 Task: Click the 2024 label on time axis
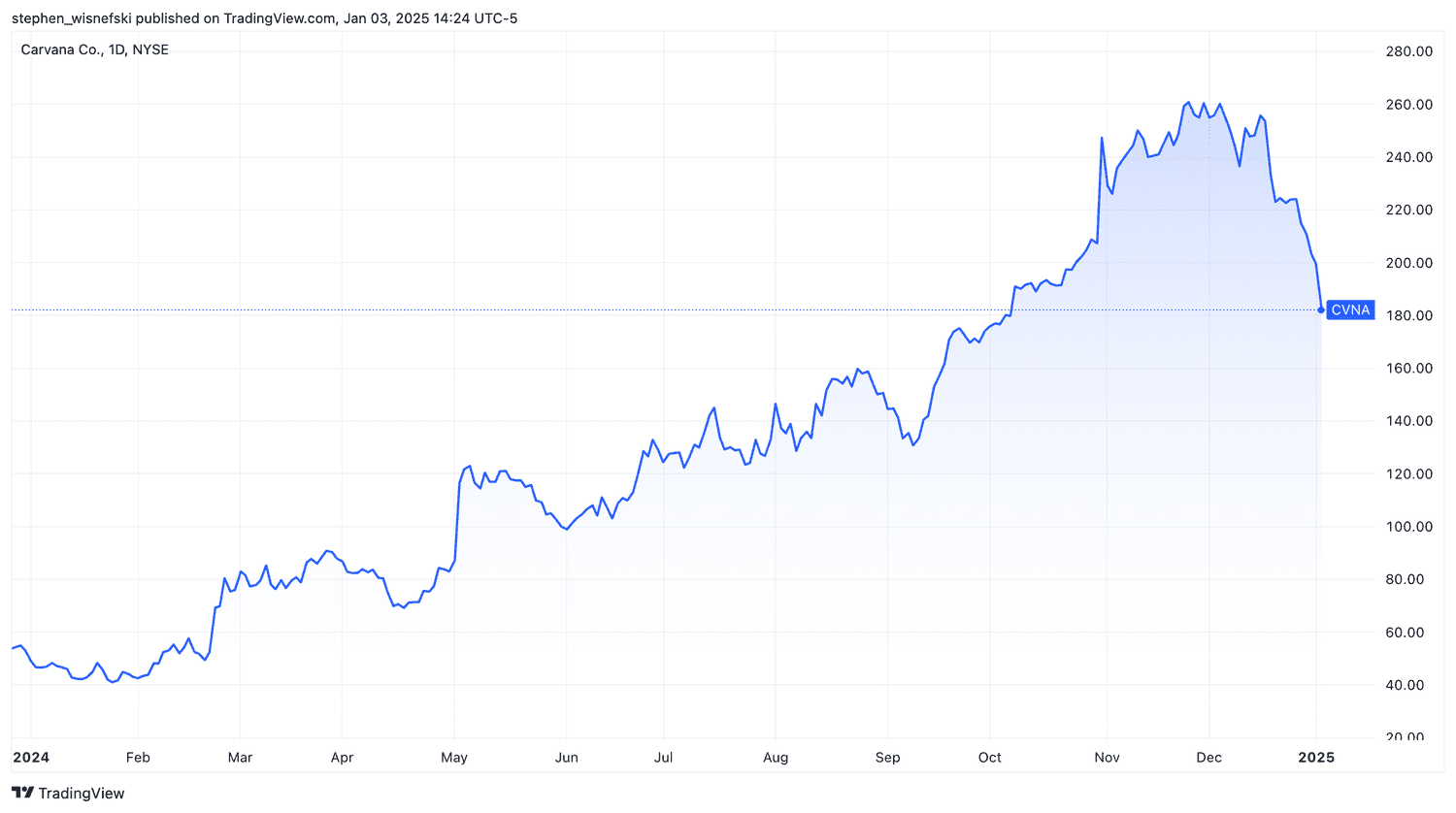[x=31, y=758]
